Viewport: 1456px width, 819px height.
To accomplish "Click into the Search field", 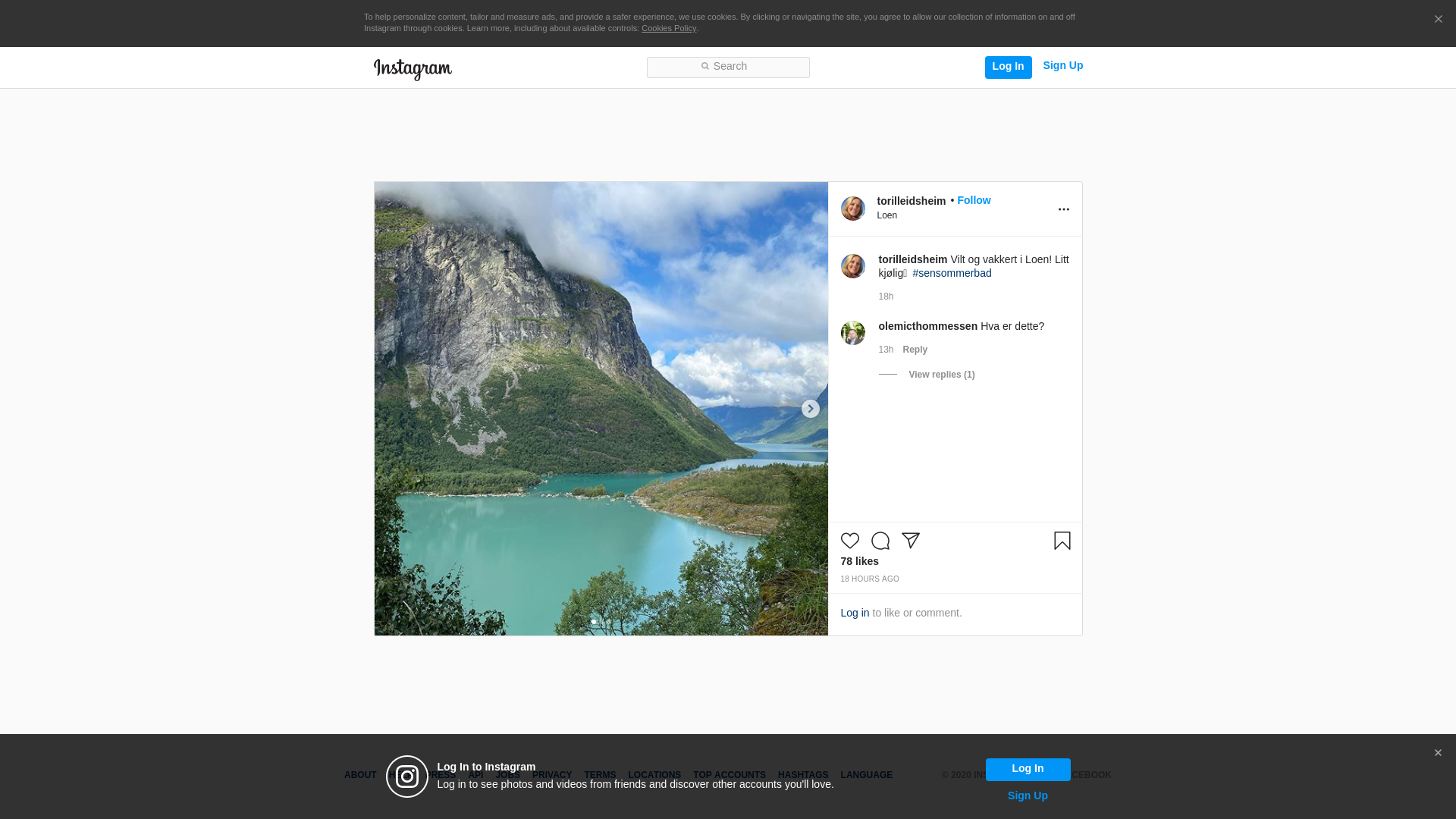I will pyautogui.click(x=728, y=67).
